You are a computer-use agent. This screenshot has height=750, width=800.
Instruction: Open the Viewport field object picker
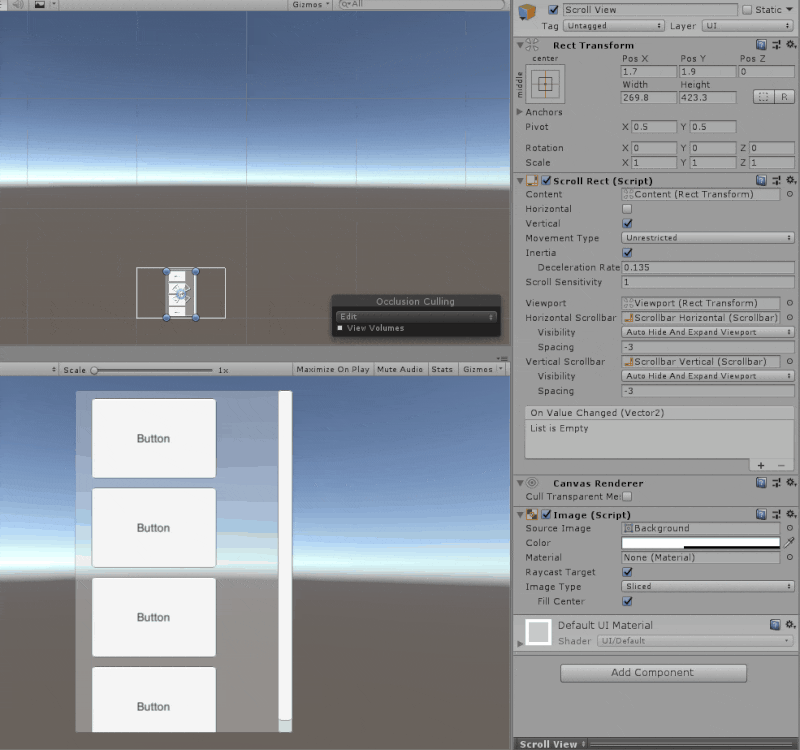tap(791, 302)
